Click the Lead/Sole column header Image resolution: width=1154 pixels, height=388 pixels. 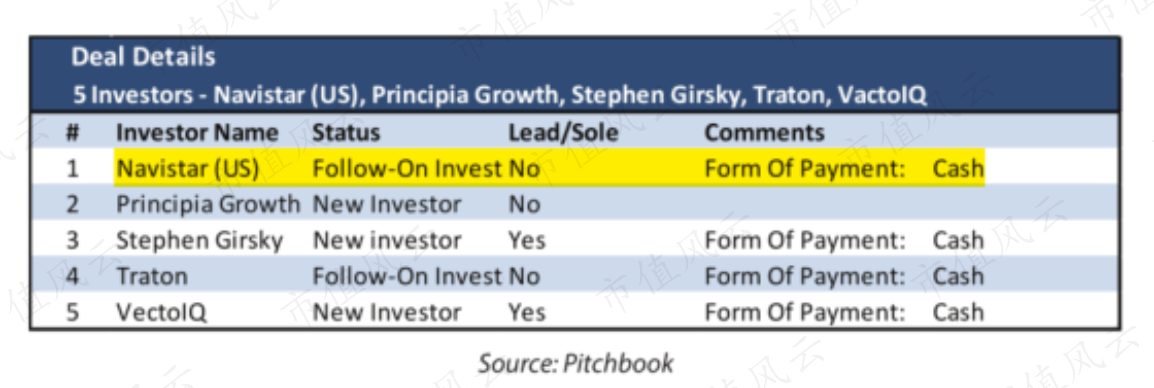click(x=564, y=133)
